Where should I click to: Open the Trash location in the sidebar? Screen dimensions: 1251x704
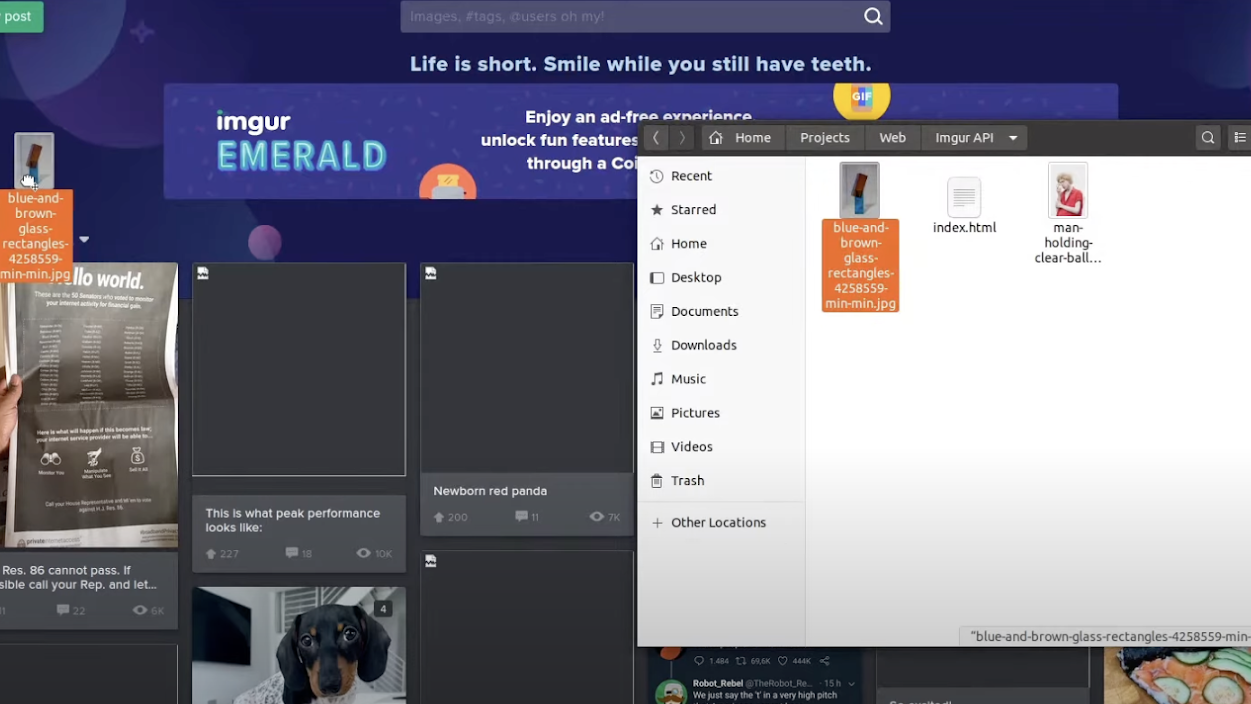pyautogui.click(x=688, y=480)
